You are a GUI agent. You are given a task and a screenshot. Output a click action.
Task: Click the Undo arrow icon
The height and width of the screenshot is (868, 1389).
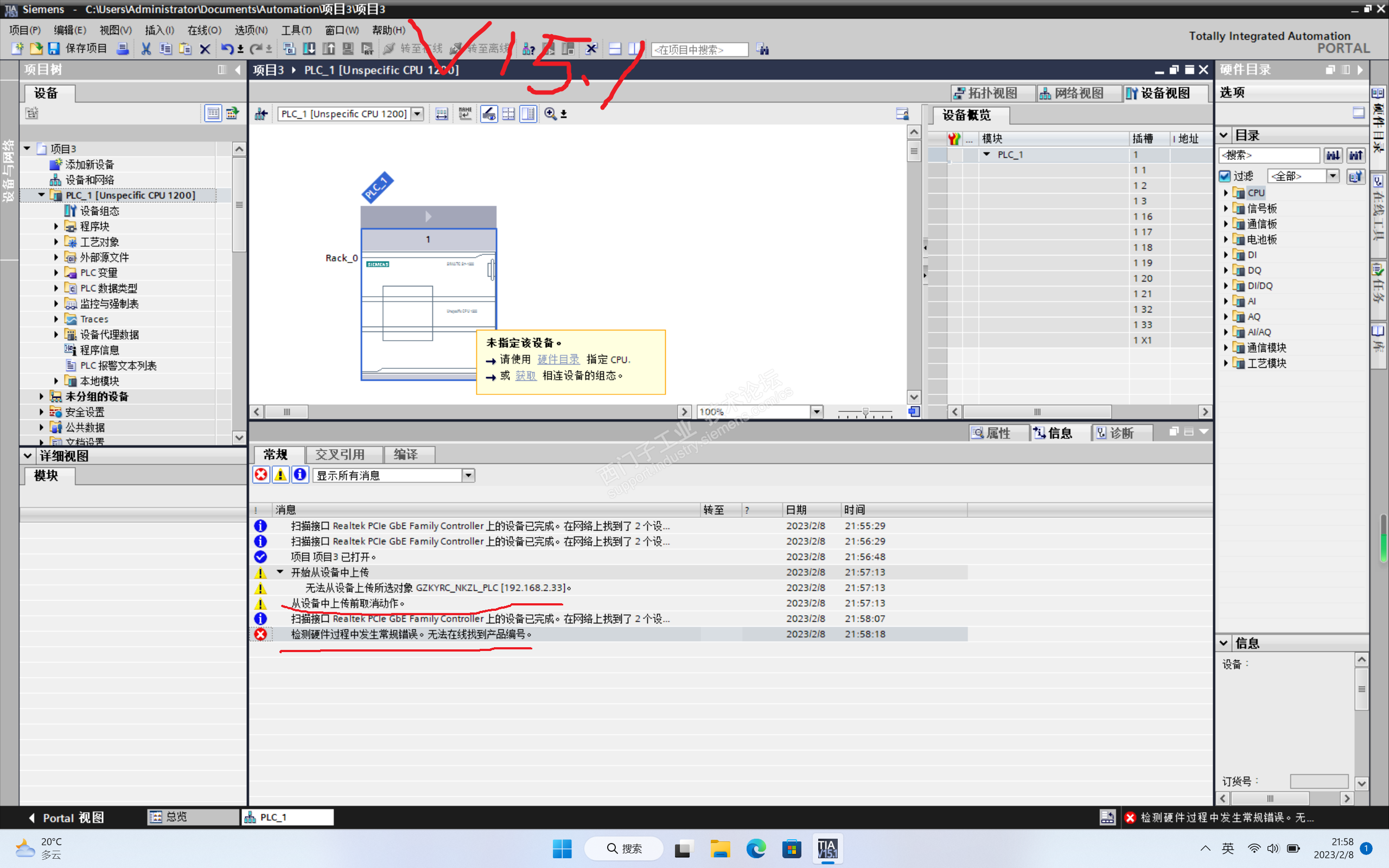tap(227, 49)
